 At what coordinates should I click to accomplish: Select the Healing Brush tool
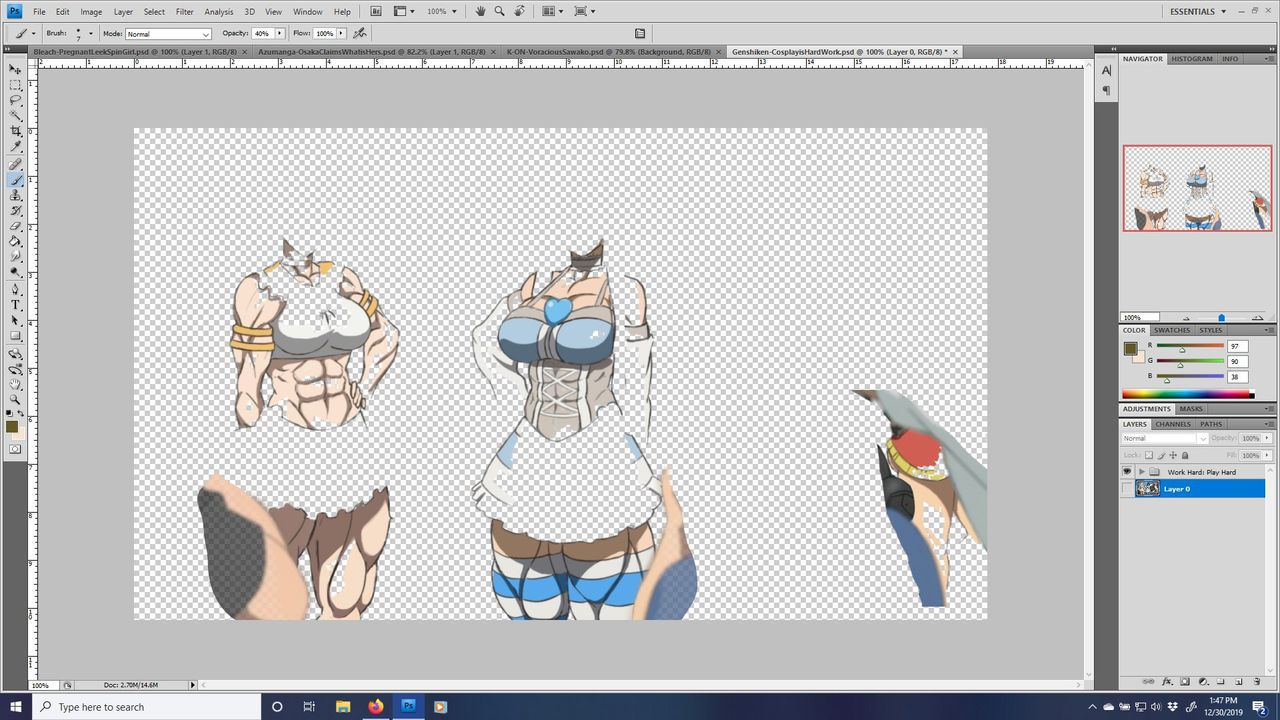[x=15, y=165]
